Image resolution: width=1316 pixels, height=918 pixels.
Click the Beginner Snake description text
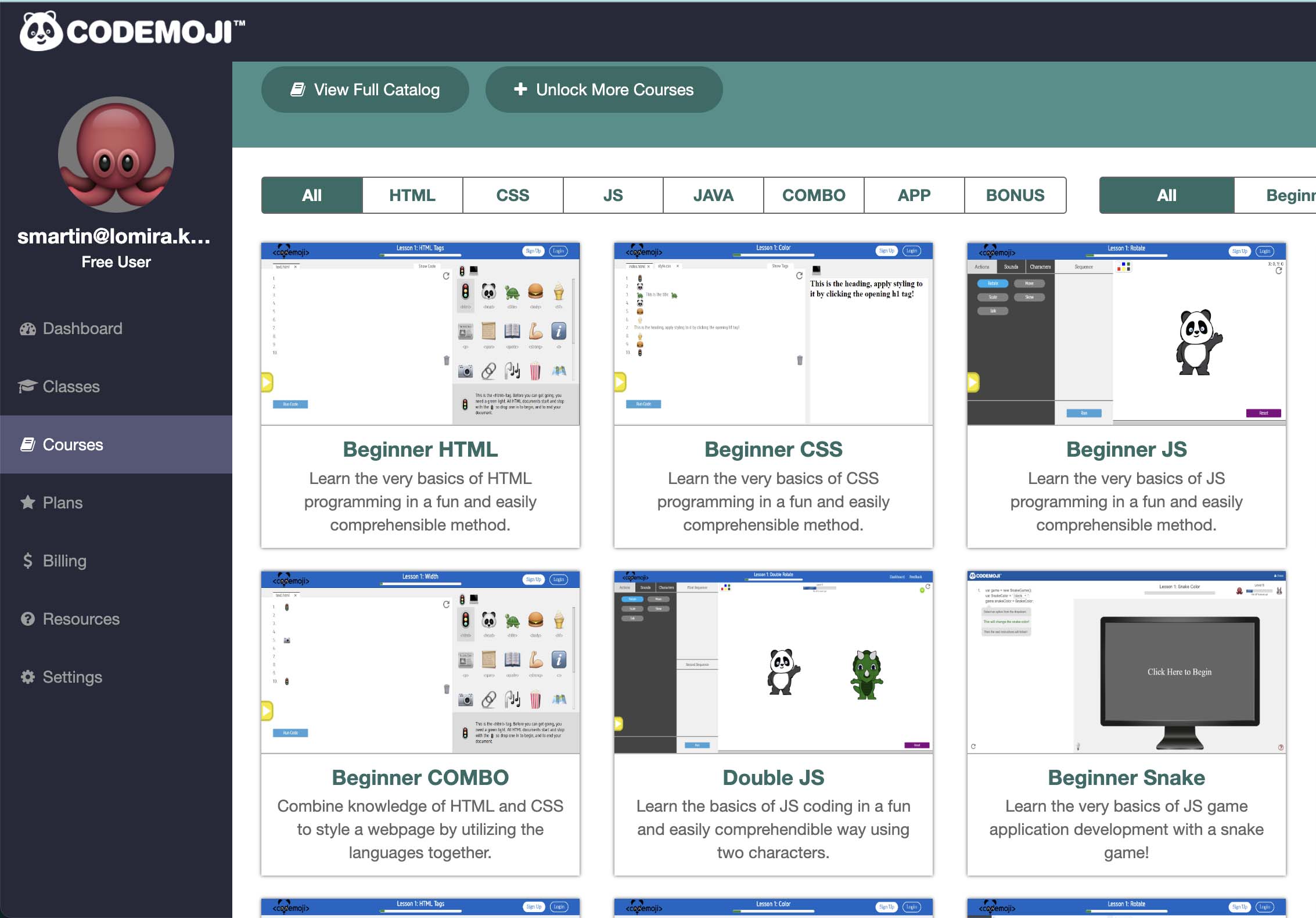point(1127,829)
